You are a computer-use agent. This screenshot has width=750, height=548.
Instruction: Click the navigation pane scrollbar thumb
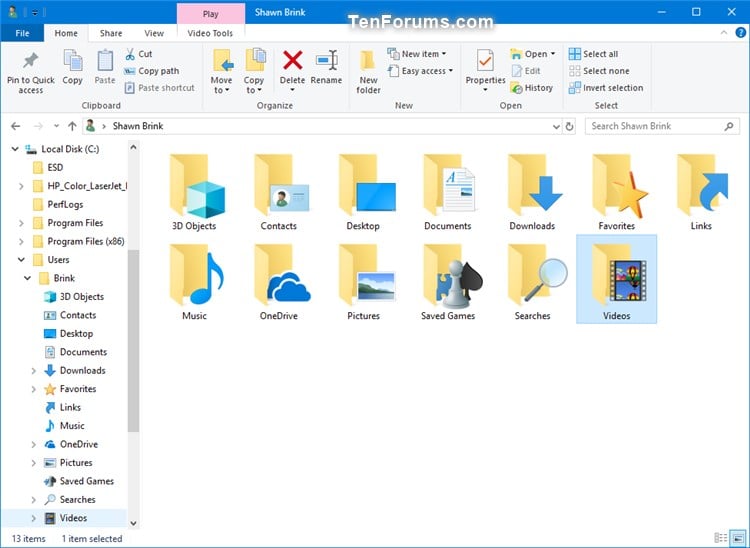[x=133, y=340]
